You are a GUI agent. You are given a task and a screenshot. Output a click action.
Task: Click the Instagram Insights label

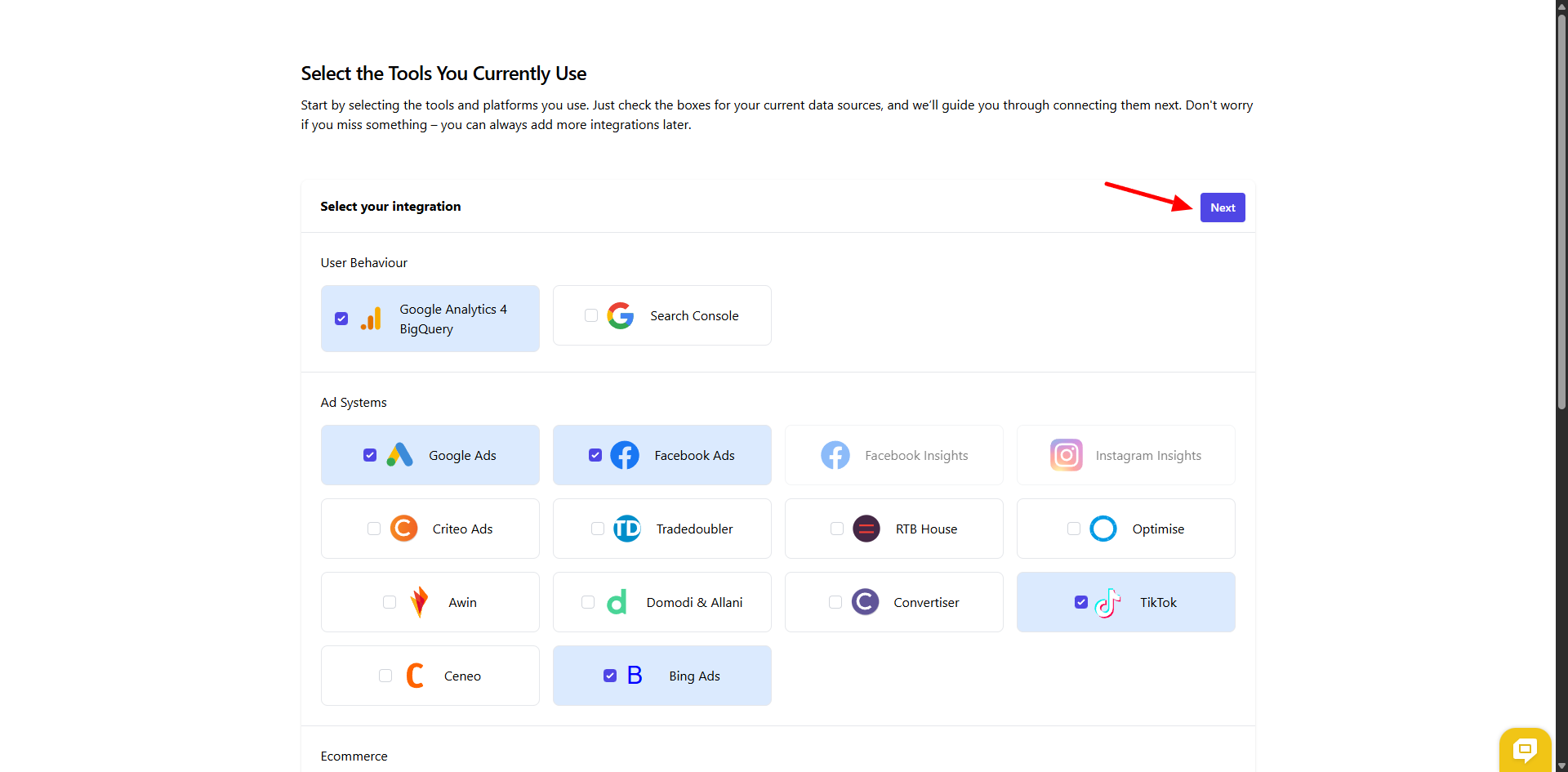click(1148, 455)
